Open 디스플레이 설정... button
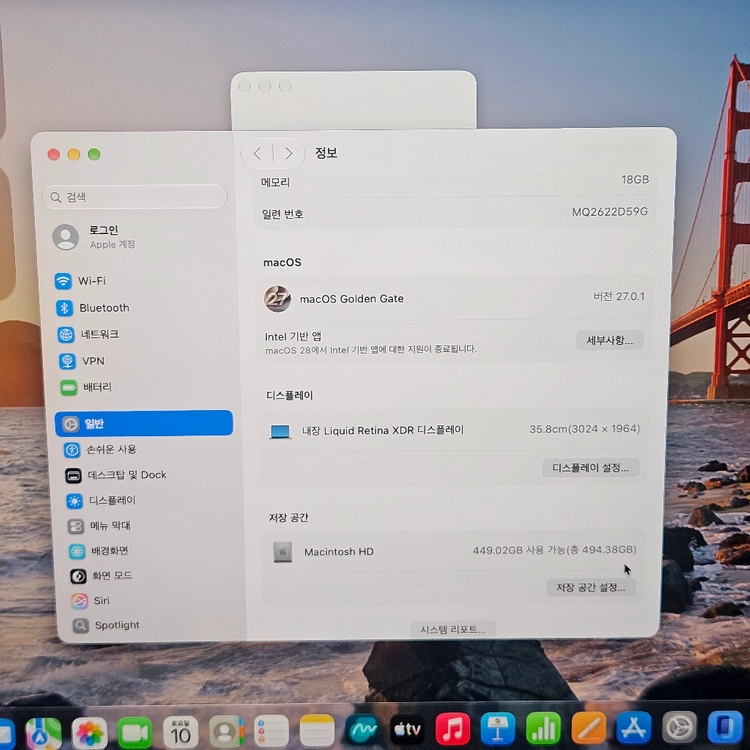 tap(591, 467)
